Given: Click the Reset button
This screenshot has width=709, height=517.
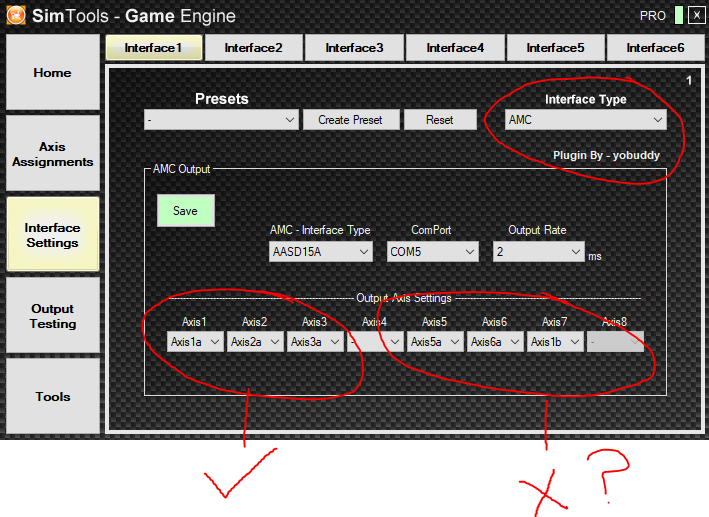Looking at the screenshot, I should click(x=440, y=120).
